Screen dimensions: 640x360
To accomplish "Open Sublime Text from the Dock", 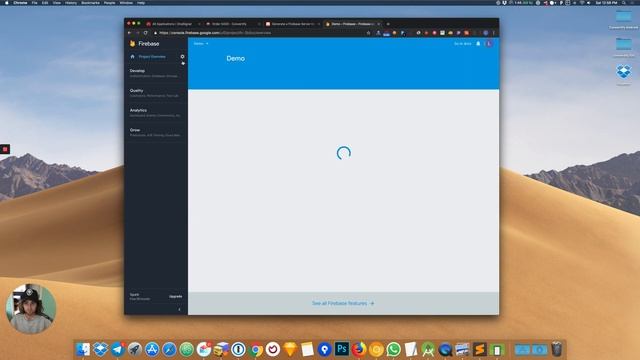I will point(480,349).
